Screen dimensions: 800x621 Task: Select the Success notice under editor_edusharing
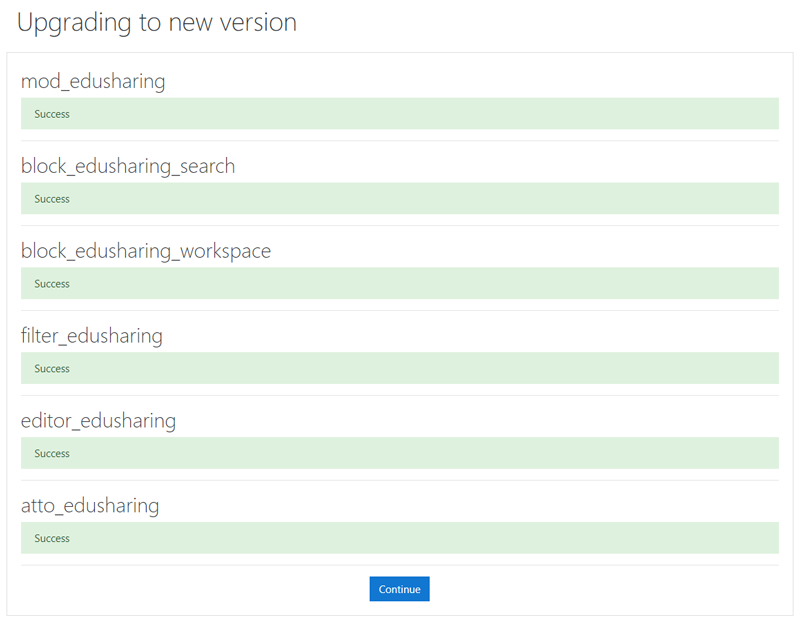pos(399,454)
